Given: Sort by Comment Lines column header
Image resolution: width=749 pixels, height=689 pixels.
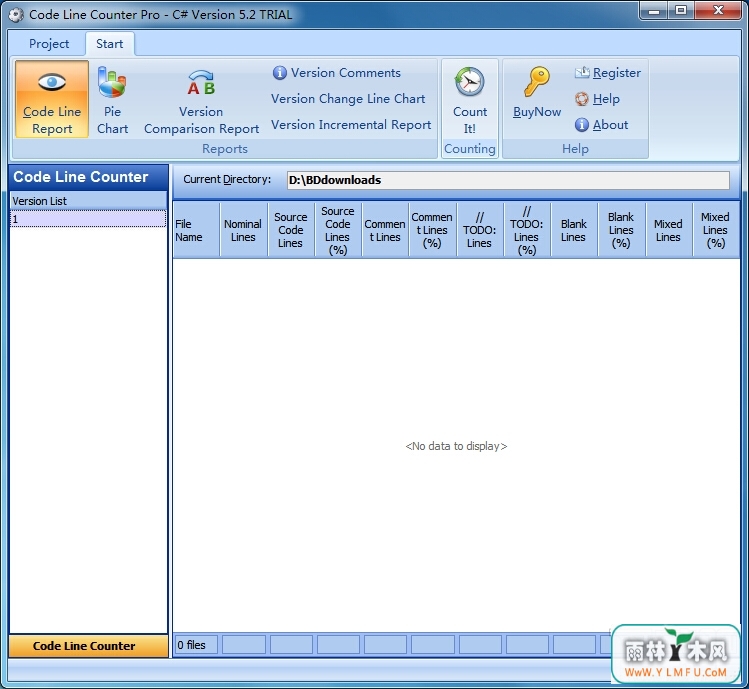Looking at the screenshot, I should tap(385, 230).
